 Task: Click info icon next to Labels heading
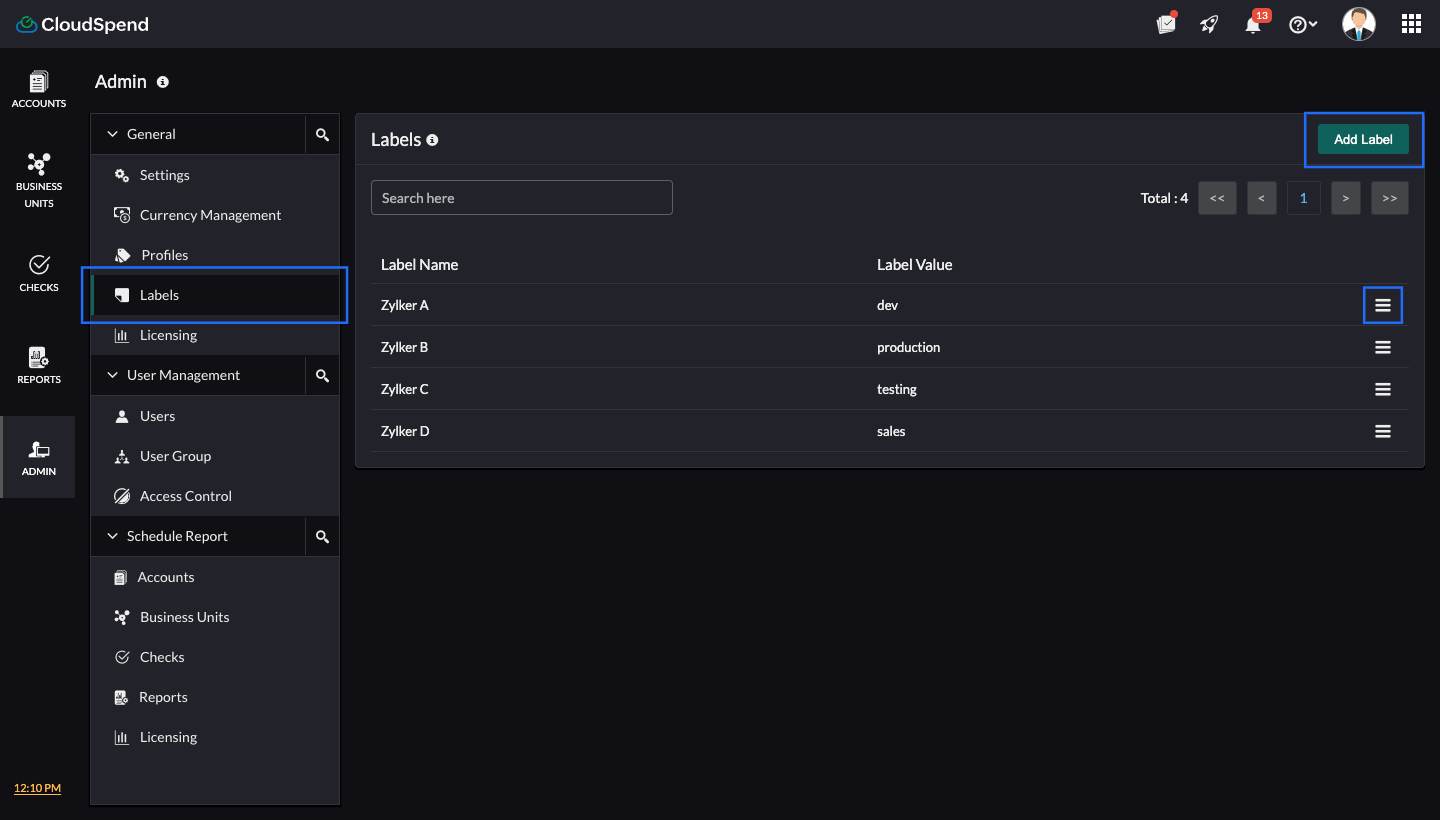tap(432, 140)
